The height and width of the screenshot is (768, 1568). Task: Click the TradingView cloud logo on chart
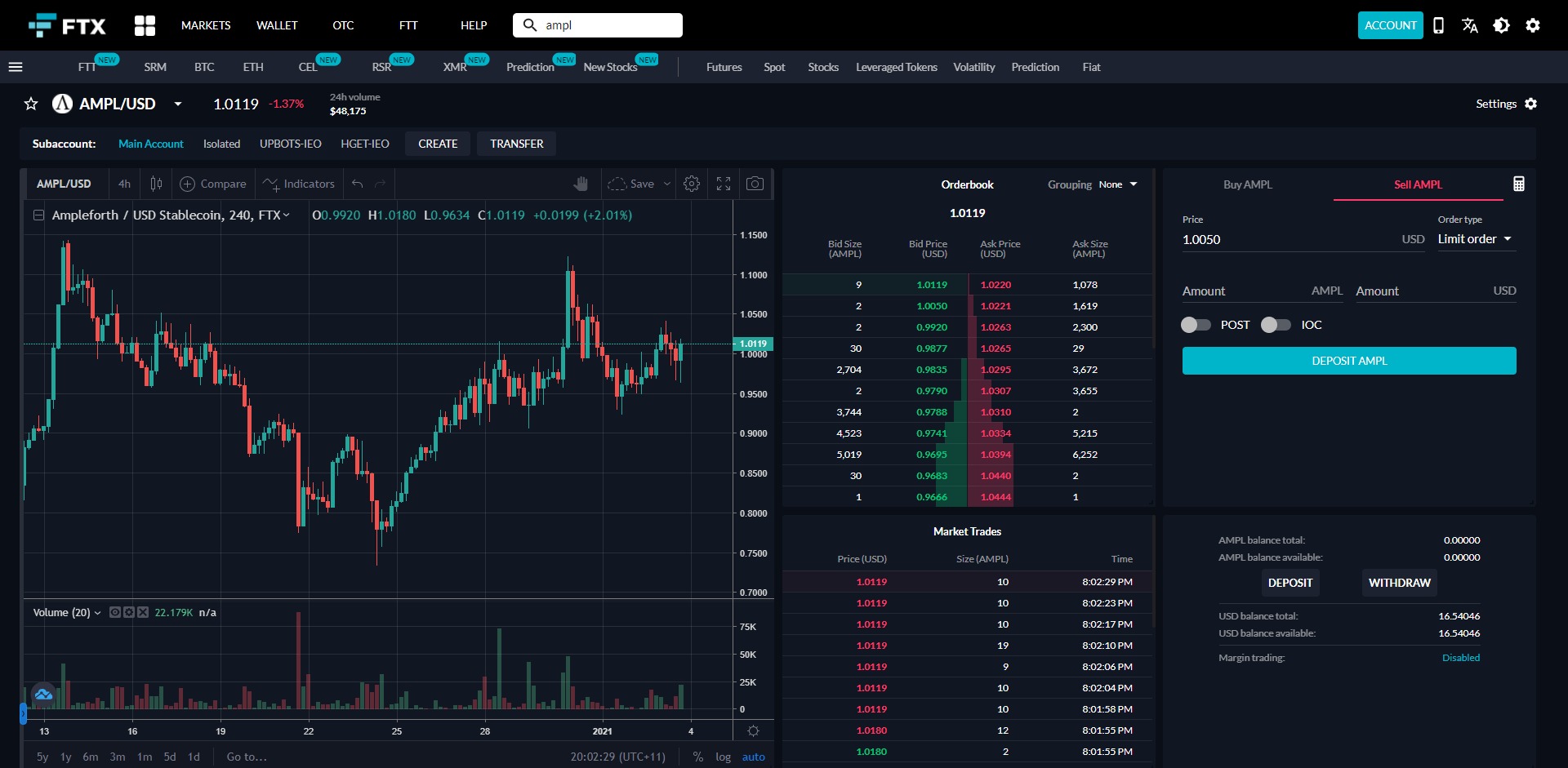tap(43, 695)
